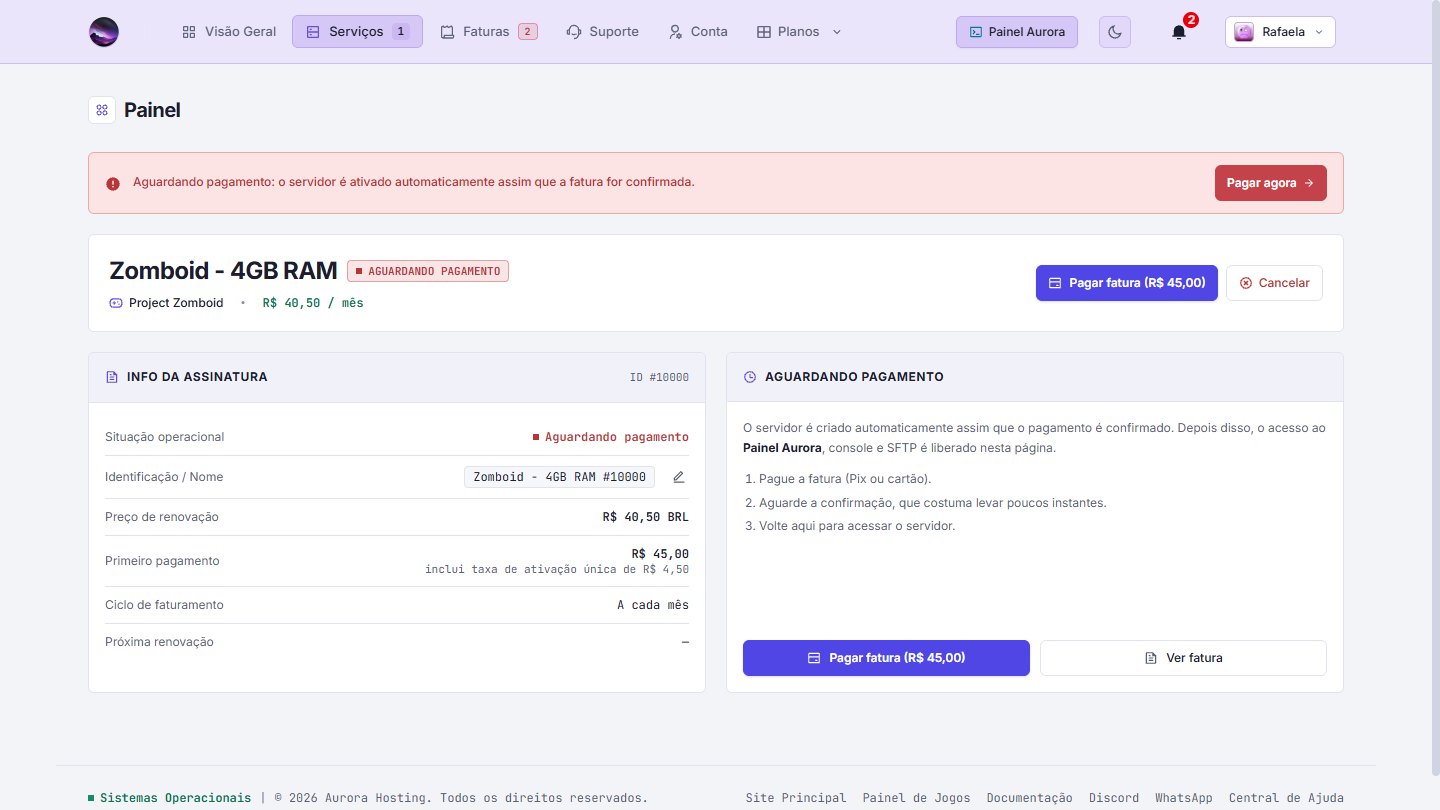1440x810 pixels.
Task: Open the Faturas section
Action: click(489, 32)
